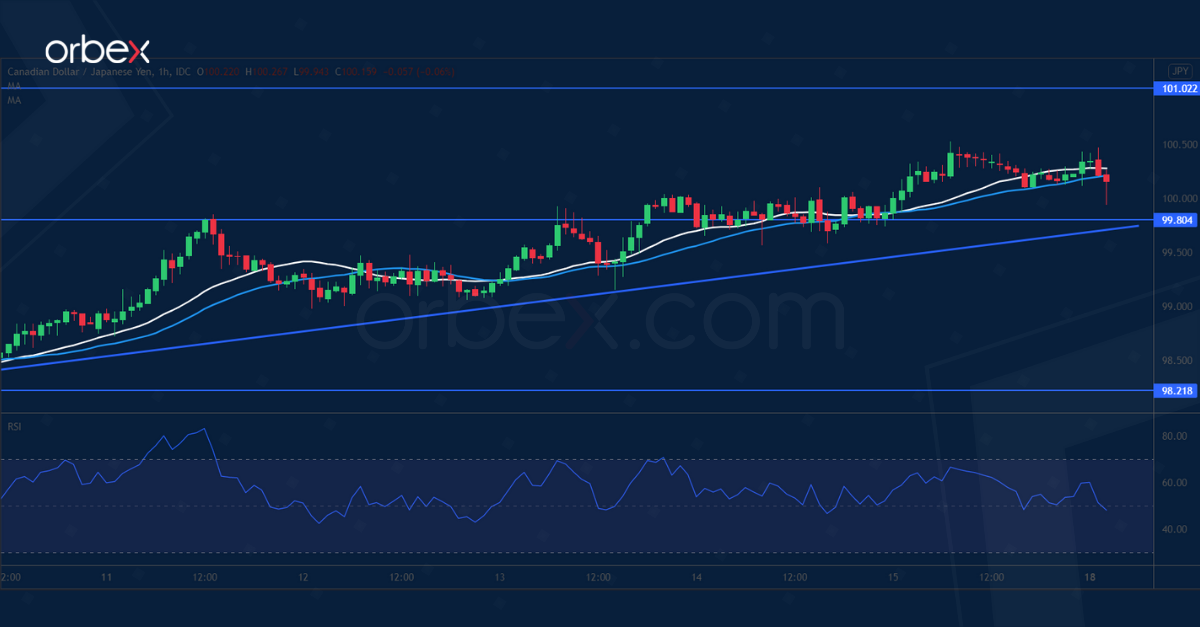Click the 1h timeframe in the chart legend

pyautogui.click(x=160, y=72)
